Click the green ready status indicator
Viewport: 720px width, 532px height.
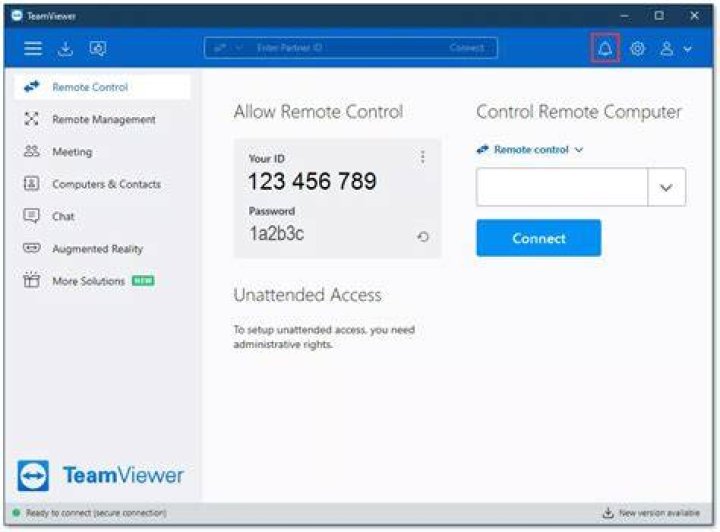click(17, 512)
